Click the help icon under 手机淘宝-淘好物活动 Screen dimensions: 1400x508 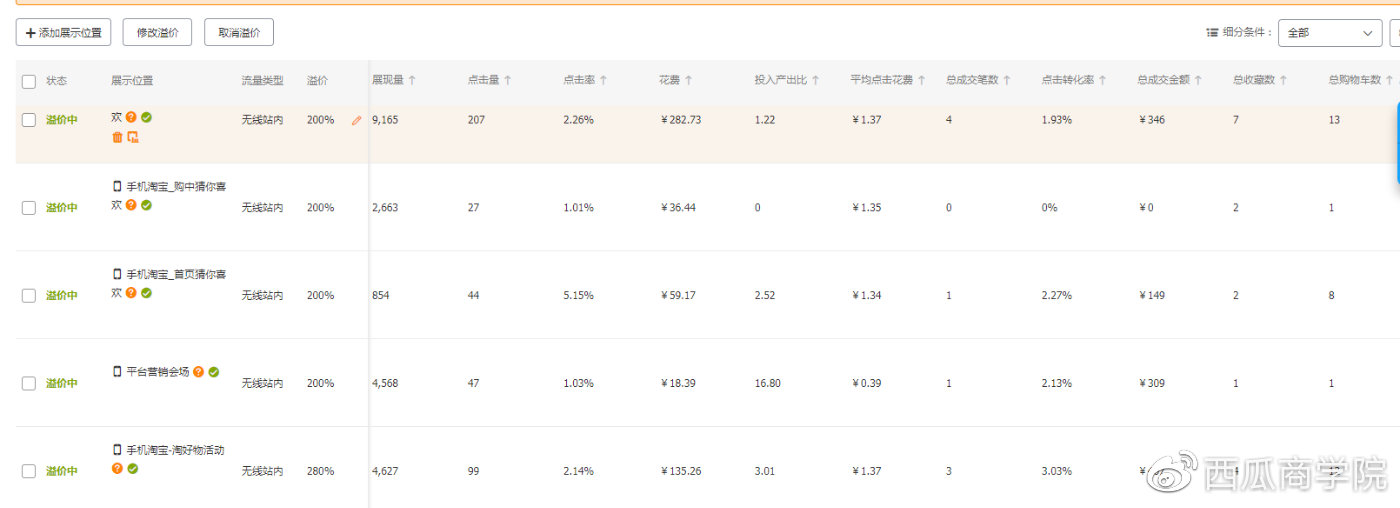pos(117,468)
